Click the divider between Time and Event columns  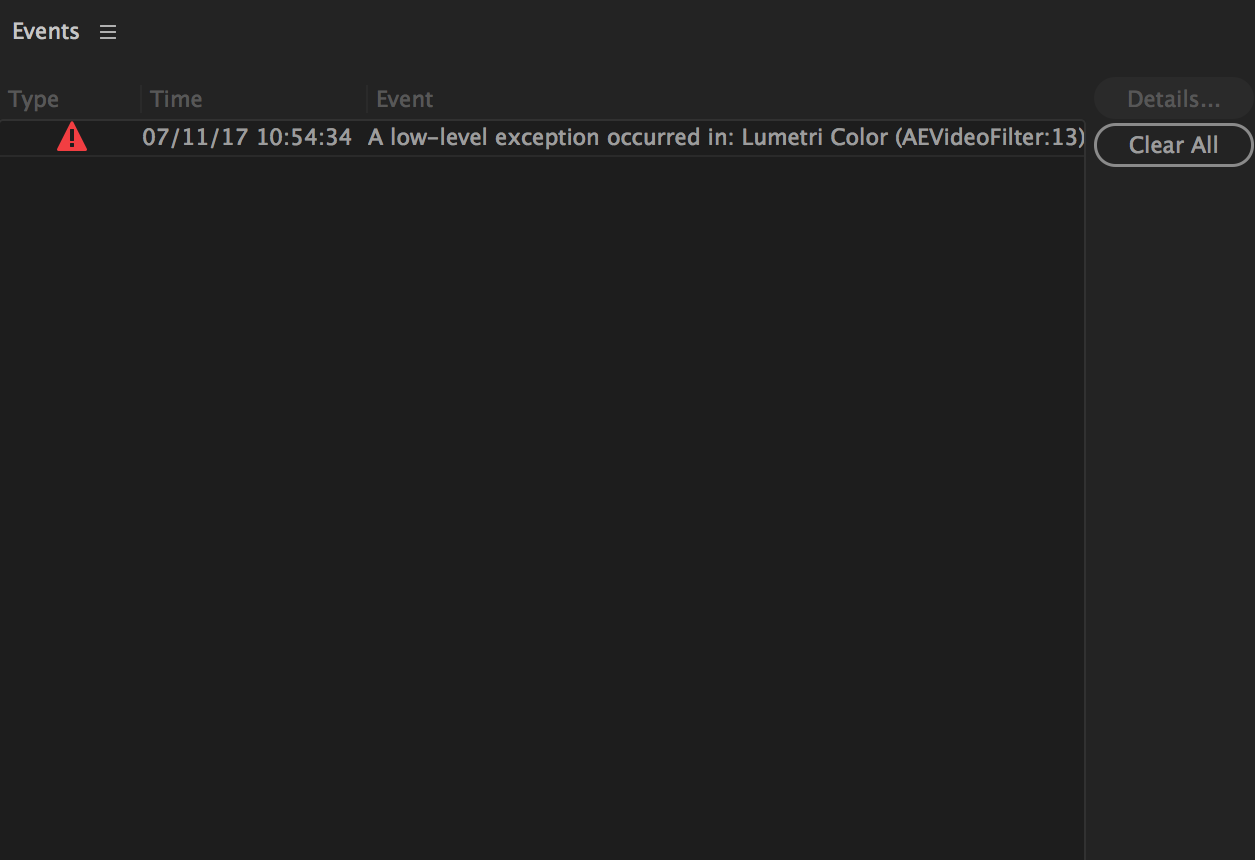point(367,99)
